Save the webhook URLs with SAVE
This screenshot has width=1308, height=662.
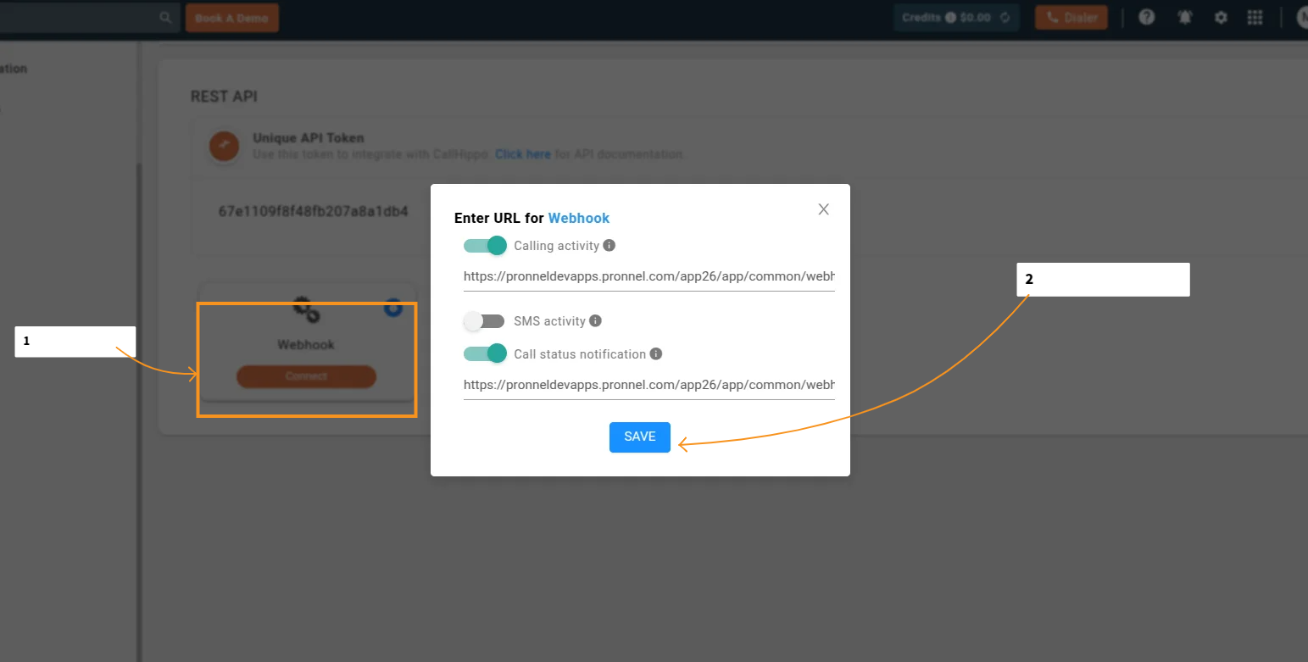[x=639, y=437]
